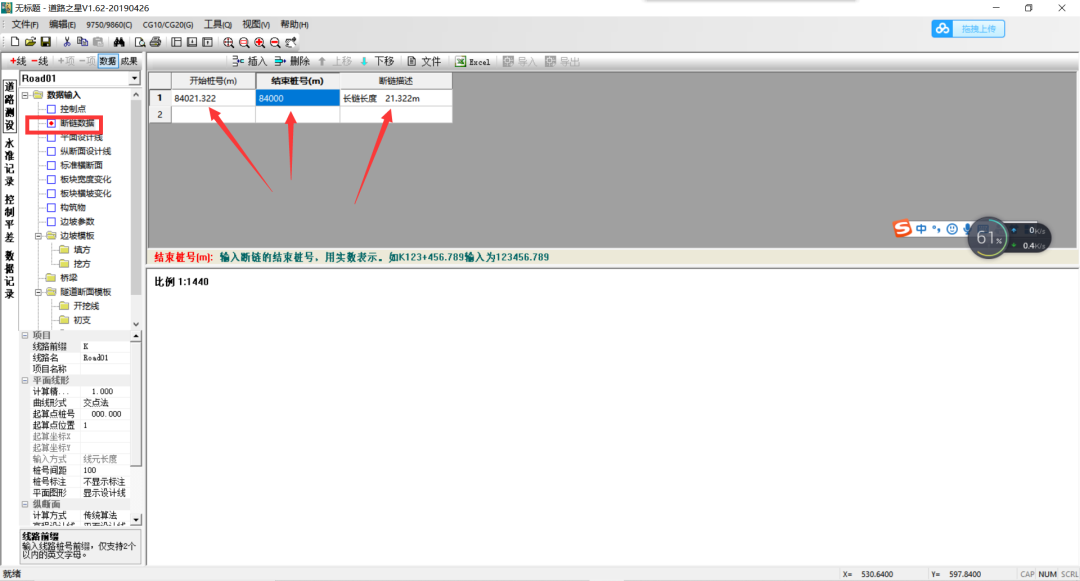Click the 文件 file button in grid toolbar
Screen dimensions: 1080x581
coord(424,61)
